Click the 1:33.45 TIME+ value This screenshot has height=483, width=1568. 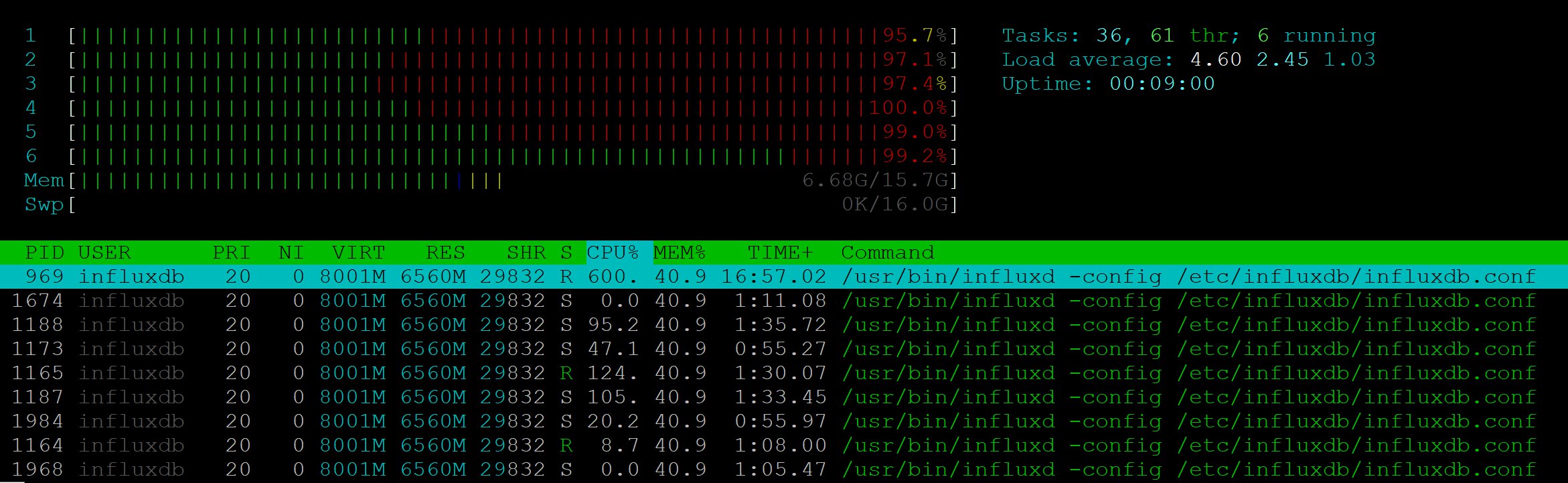click(x=780, y=397)
